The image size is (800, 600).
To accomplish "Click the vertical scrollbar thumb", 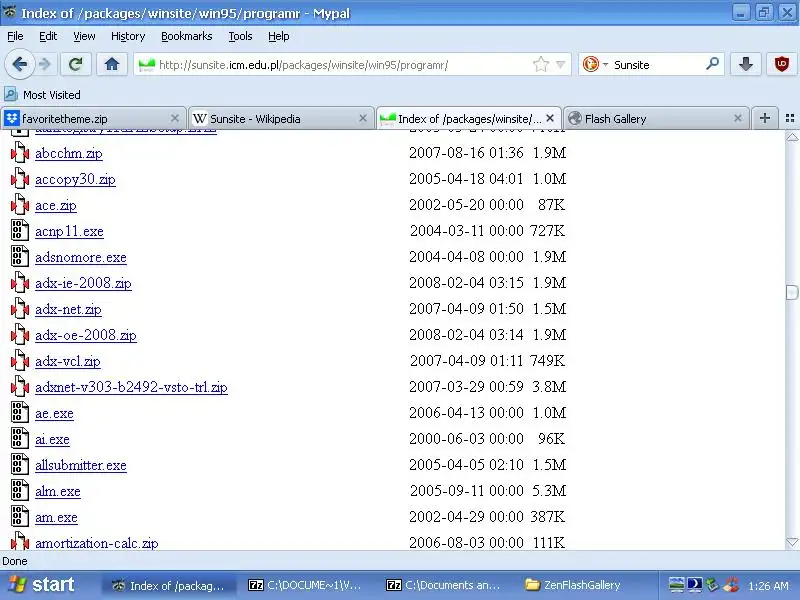I will (792, 292).
